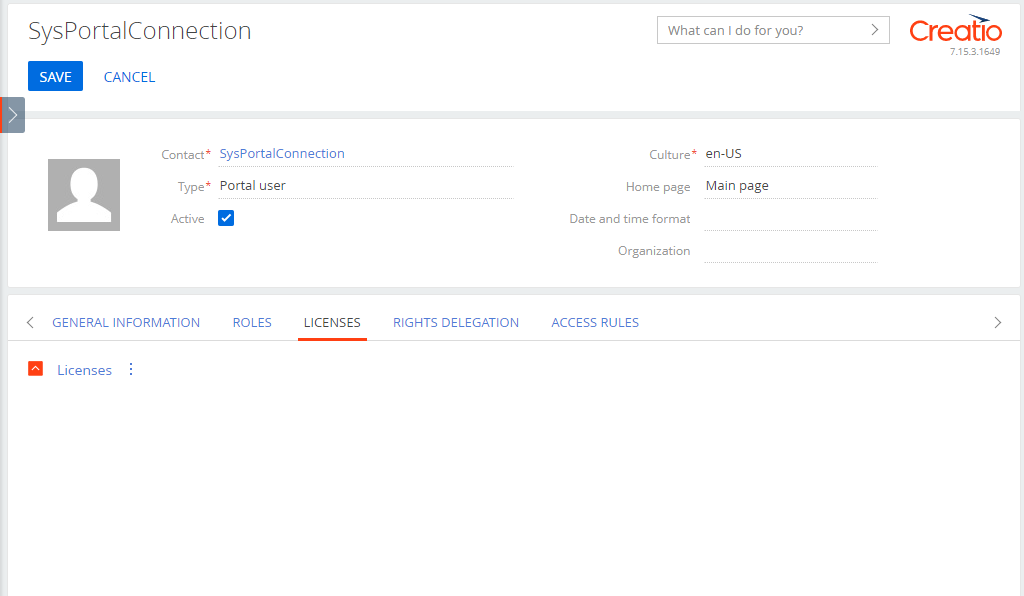The height and width of the screenshot is (596, 1024).
Task: Click the Cancel button
Action: pyautogui.click(x=129, y=77)
